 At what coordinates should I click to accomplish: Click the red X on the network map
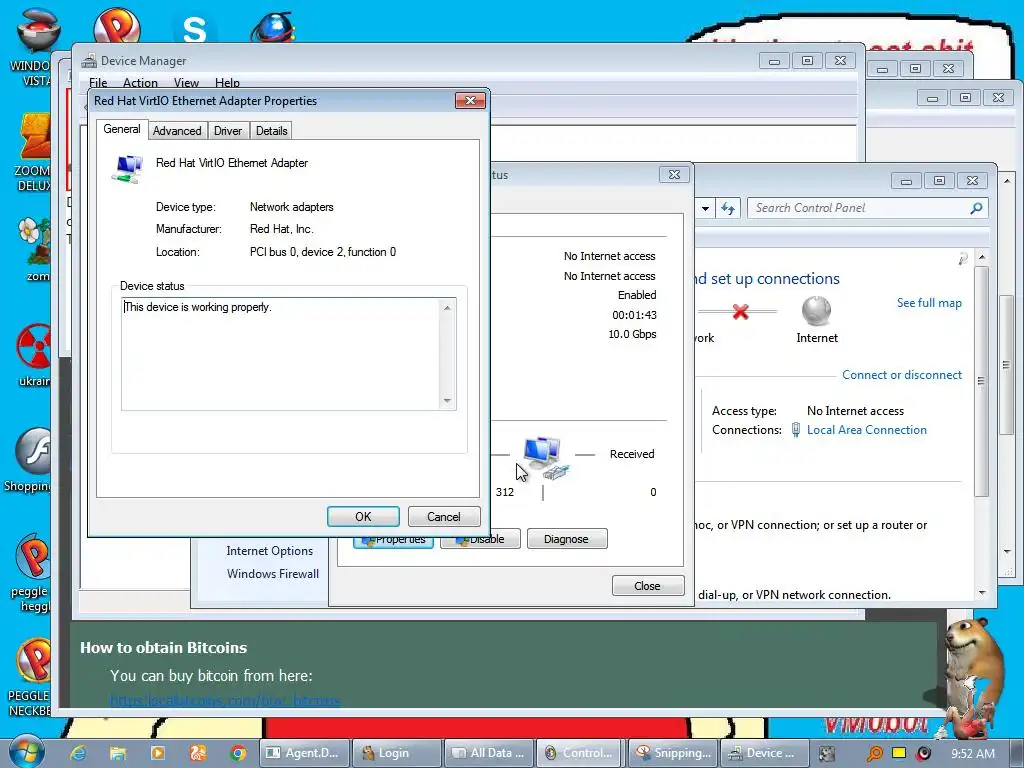coord(740,312)
